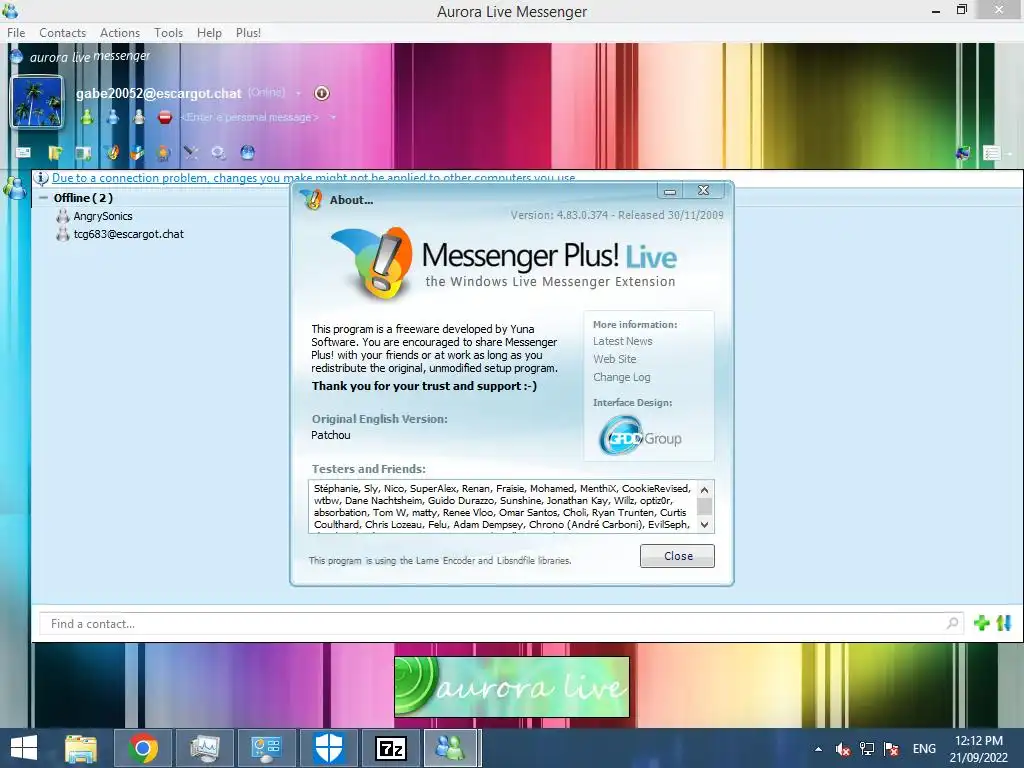Click the magnifier toolbar icon

click(x=218, y=153)
